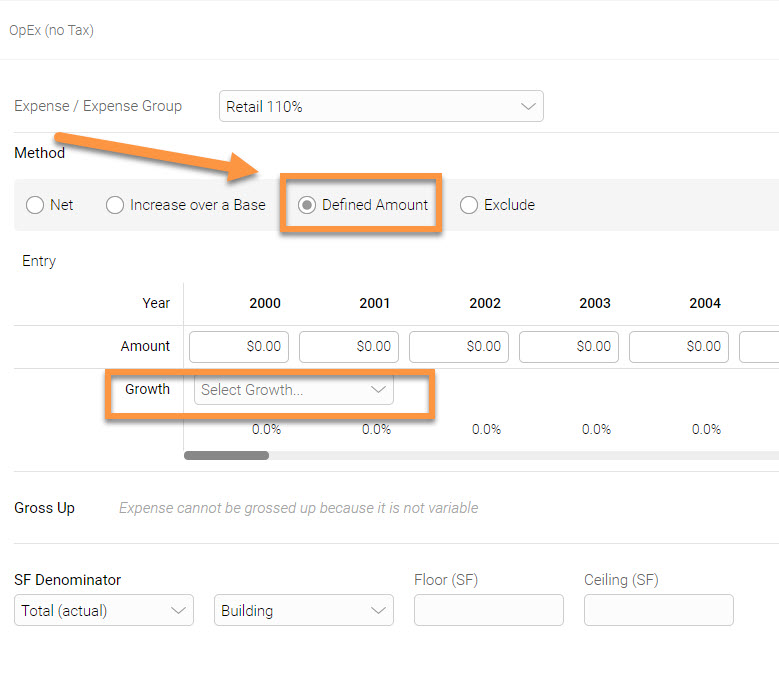Open the Building dropdown
This screenshot has width=779, height=688.
[303, 610]
